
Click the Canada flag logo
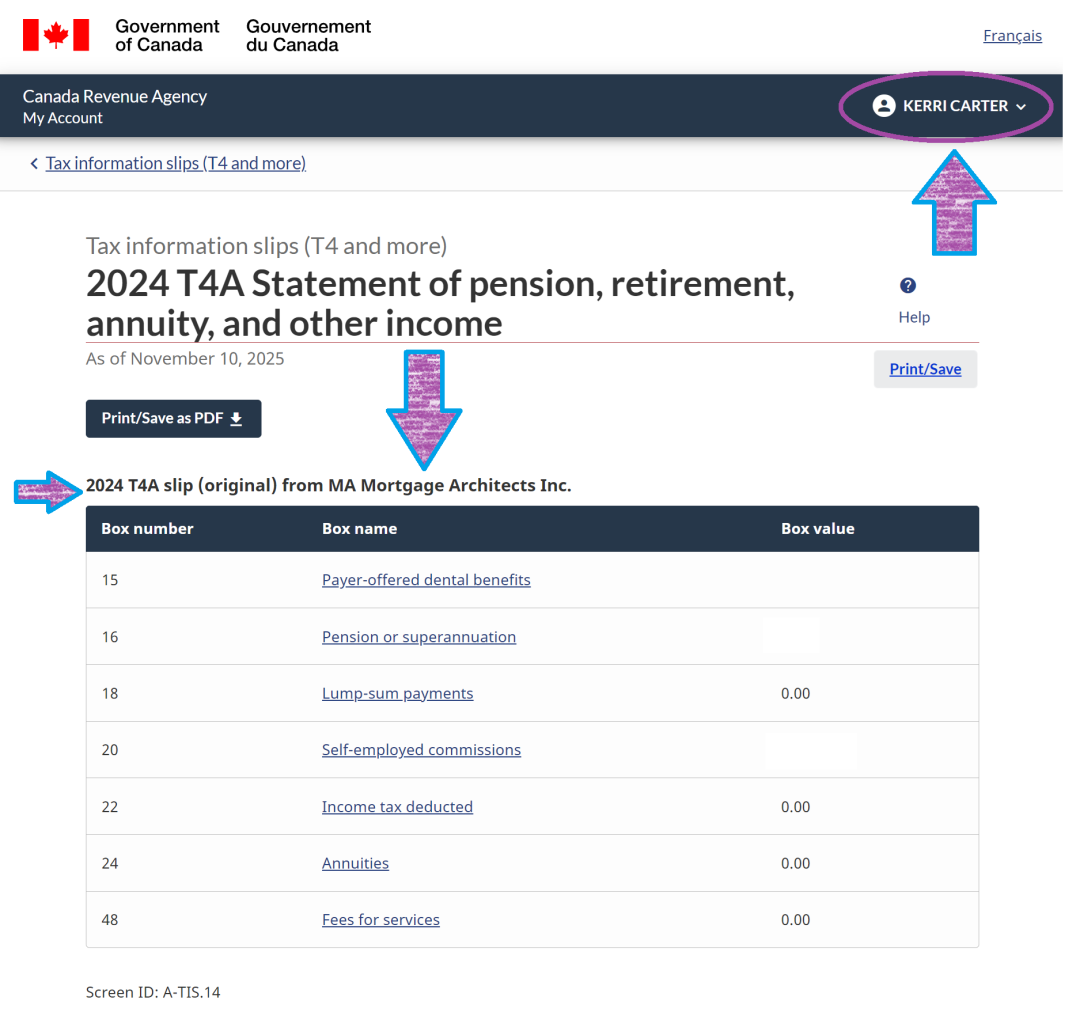(56, 35)
